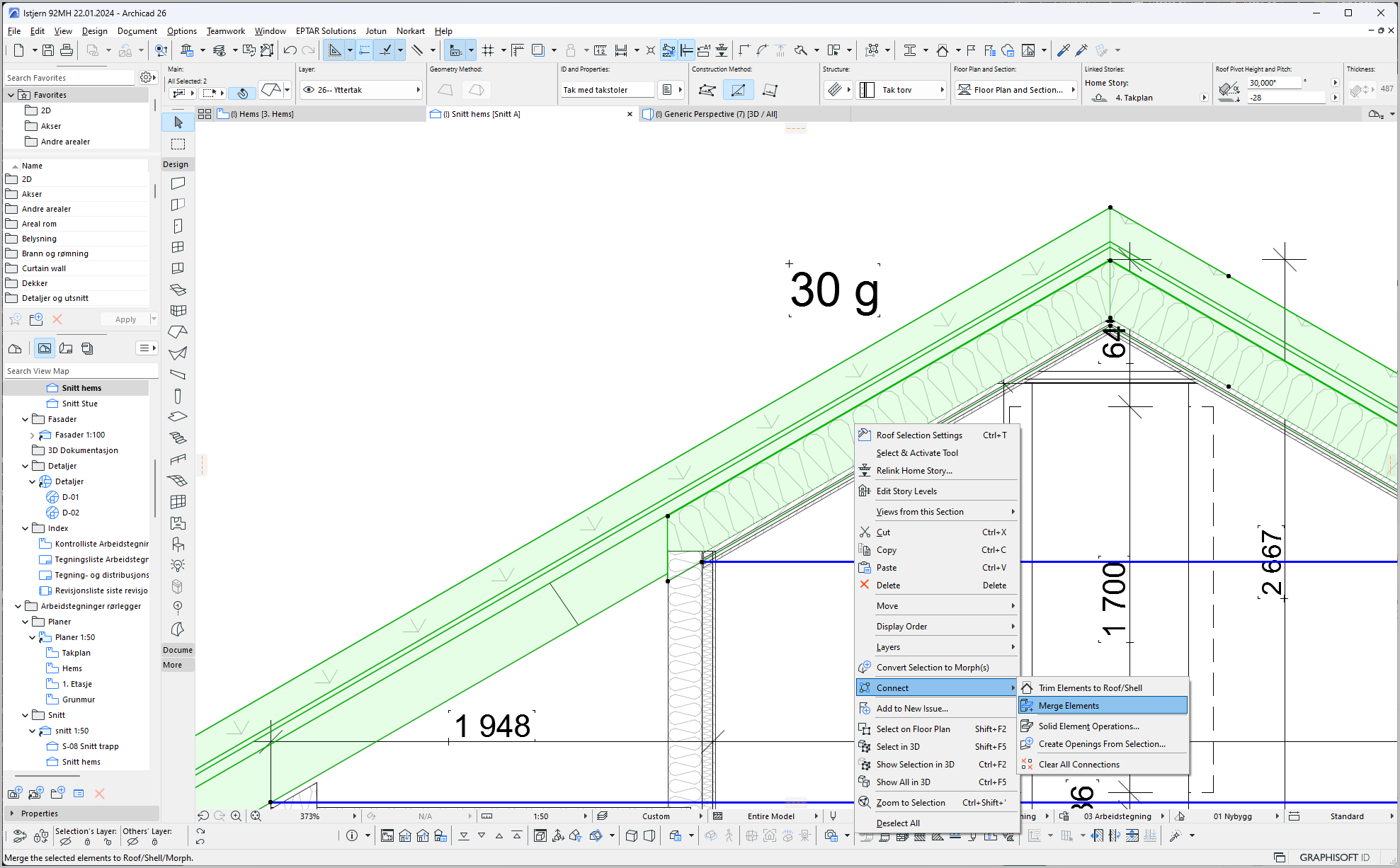Open the Favorites settings gear
This screenshot has height=868, width=1400.
tap(147, 77)
